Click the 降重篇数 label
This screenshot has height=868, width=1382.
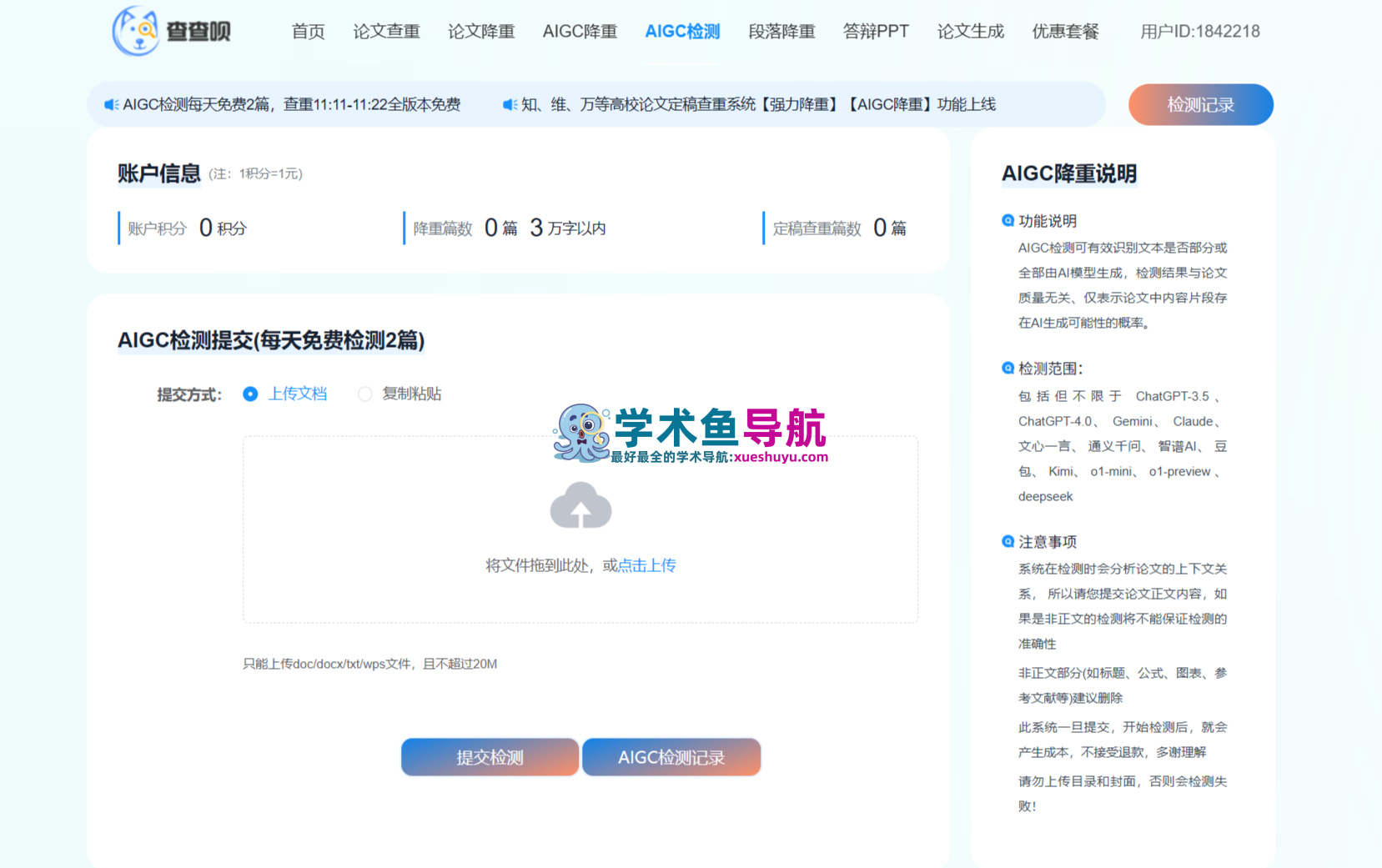(443, 228)
